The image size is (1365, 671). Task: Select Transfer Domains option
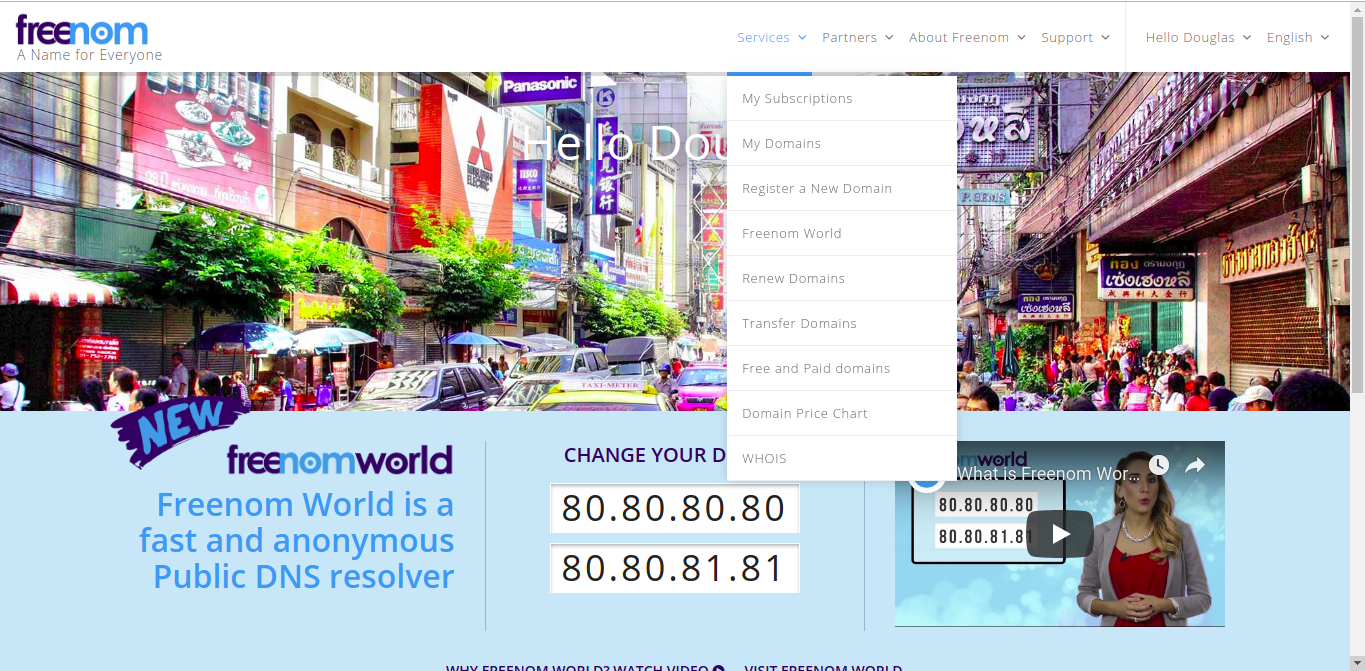(x=842, y=323)
